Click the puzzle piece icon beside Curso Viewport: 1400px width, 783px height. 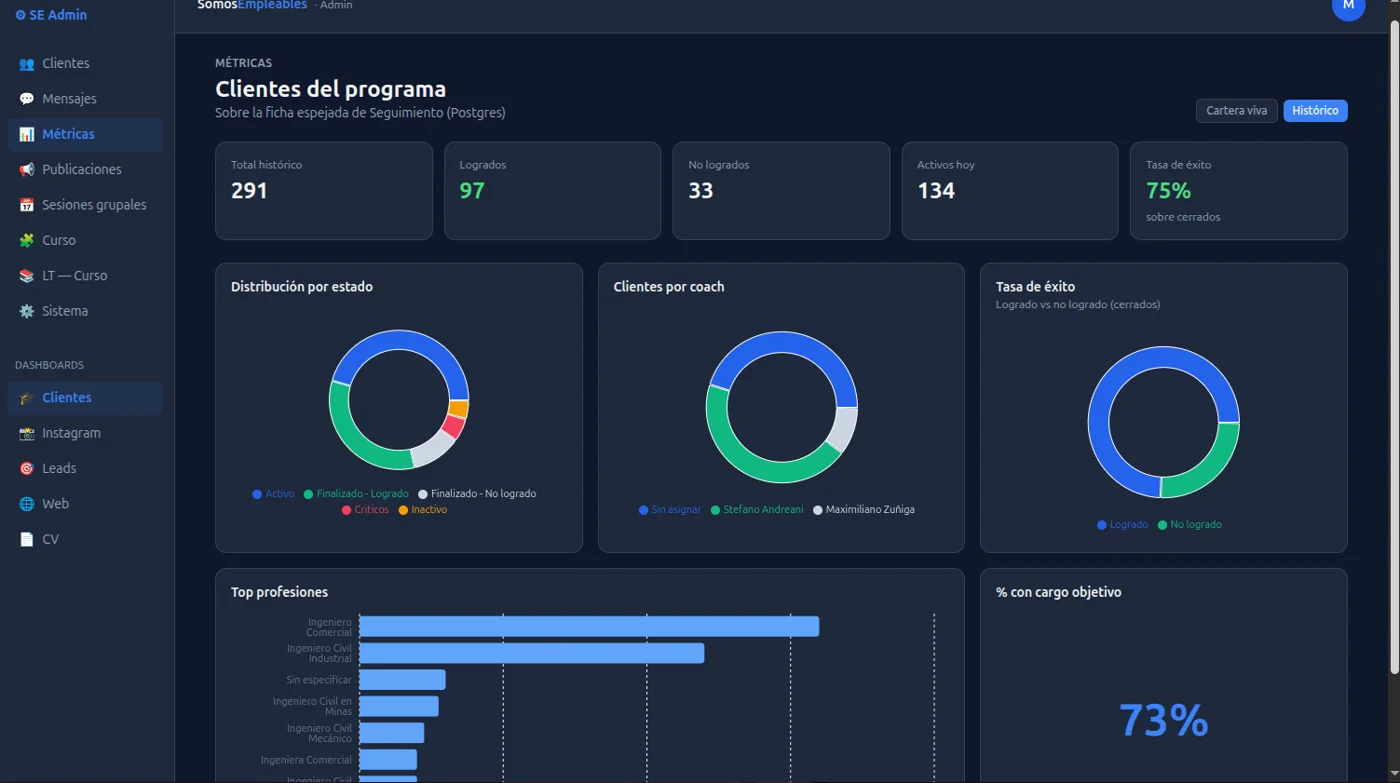point(26,241)
